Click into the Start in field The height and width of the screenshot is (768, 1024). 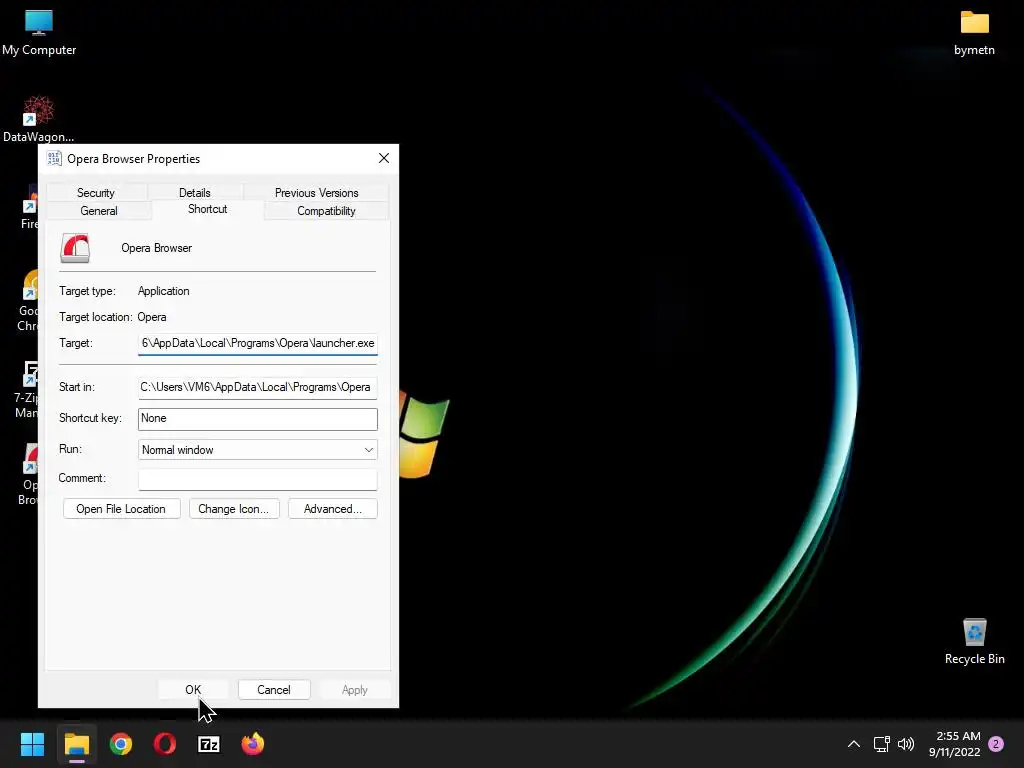(257, 387)
